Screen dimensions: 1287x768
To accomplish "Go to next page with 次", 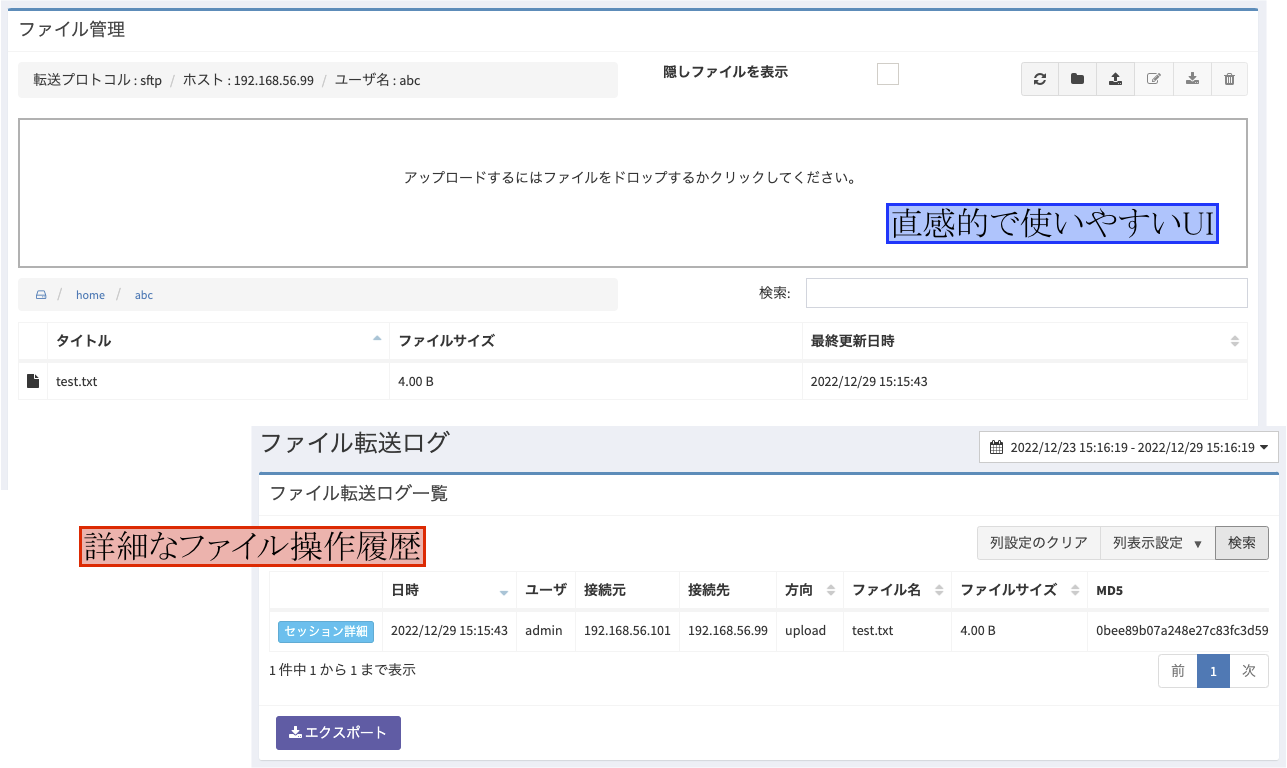I will point(1249,671).
